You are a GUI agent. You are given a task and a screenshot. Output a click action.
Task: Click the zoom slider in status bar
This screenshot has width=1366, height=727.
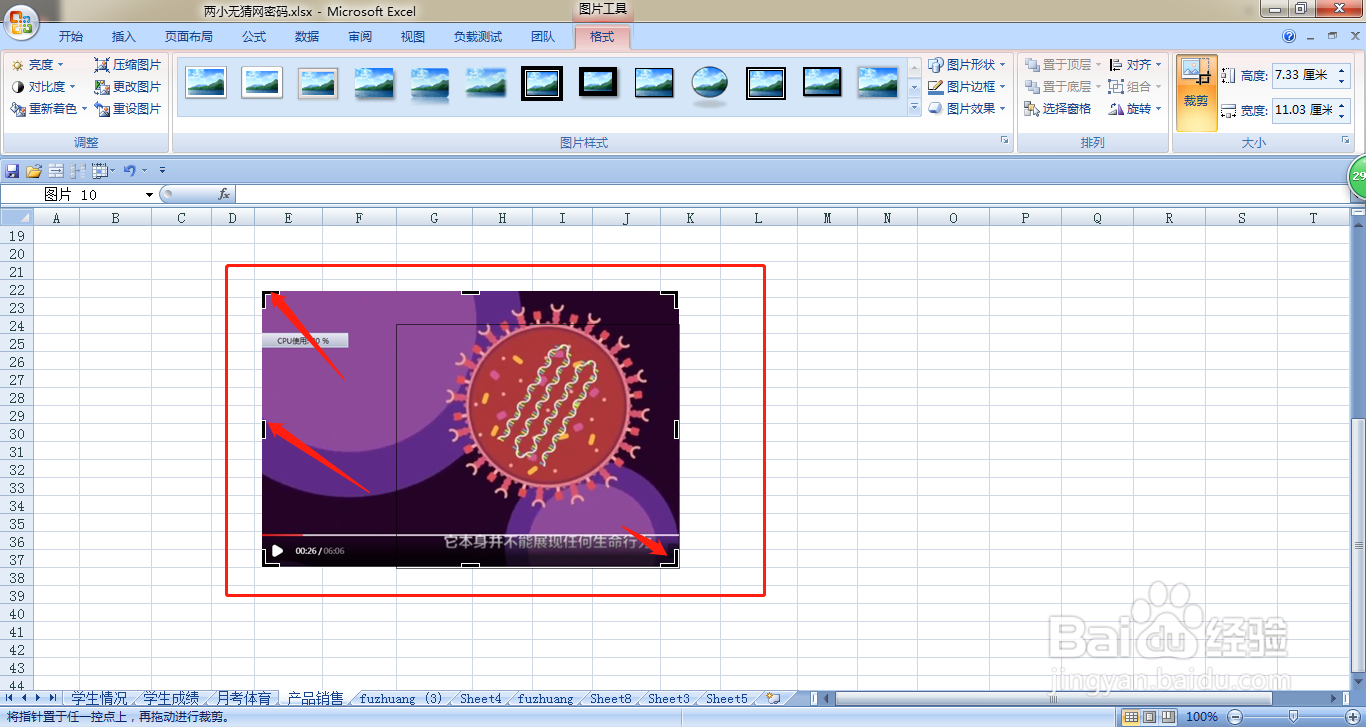tap(1294, 716)
